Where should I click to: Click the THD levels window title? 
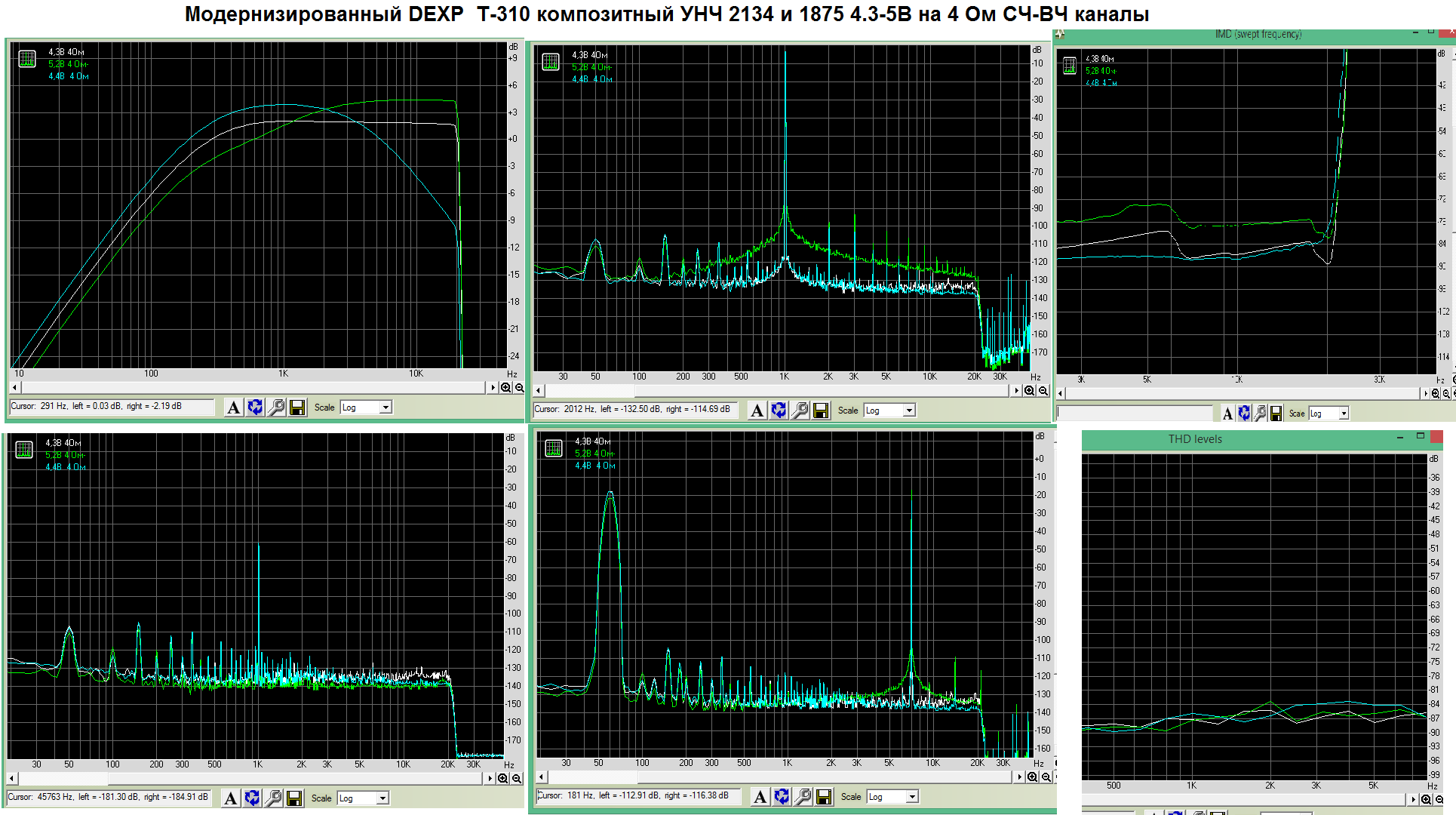point(1195,439)
